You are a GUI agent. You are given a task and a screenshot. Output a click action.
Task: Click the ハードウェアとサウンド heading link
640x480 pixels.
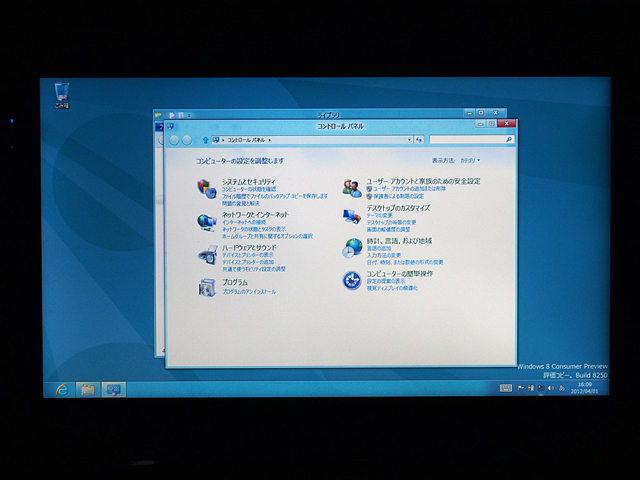pos(249,247)
